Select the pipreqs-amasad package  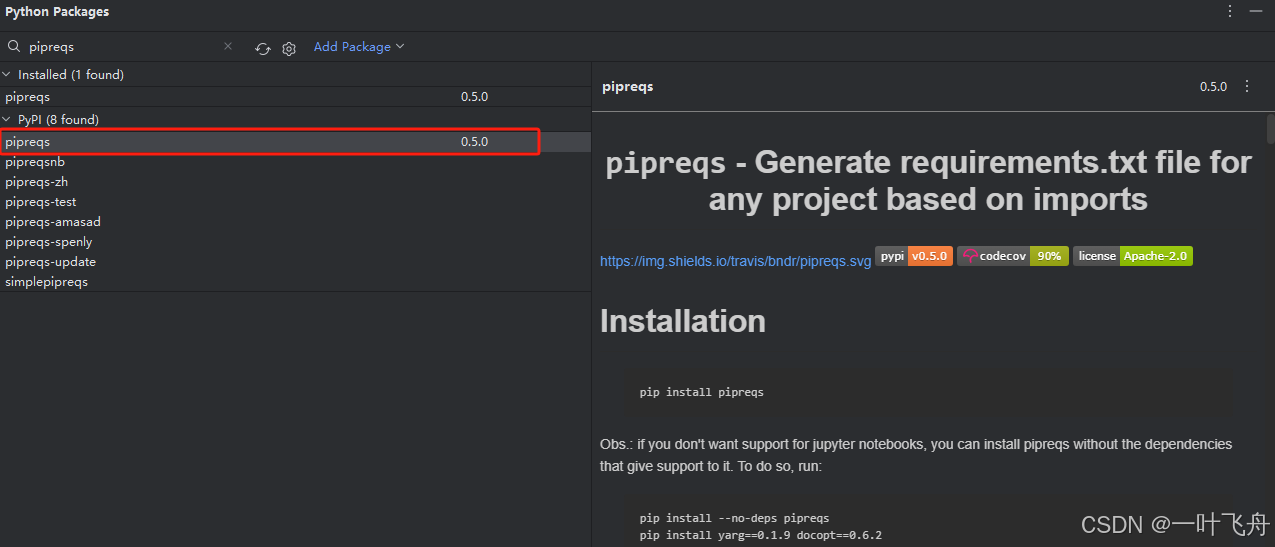coord(295,222)
